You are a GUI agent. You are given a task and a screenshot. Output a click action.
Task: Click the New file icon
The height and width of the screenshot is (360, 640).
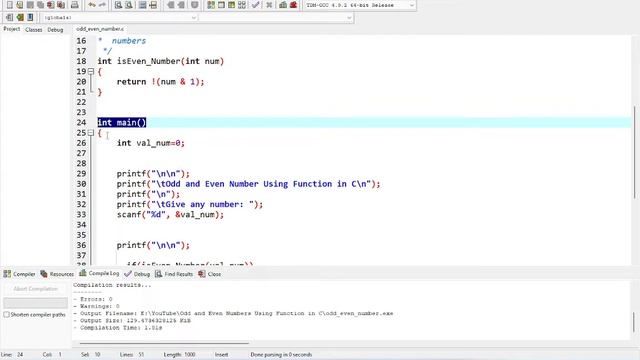pyautogui.click(x=9, y=5)
